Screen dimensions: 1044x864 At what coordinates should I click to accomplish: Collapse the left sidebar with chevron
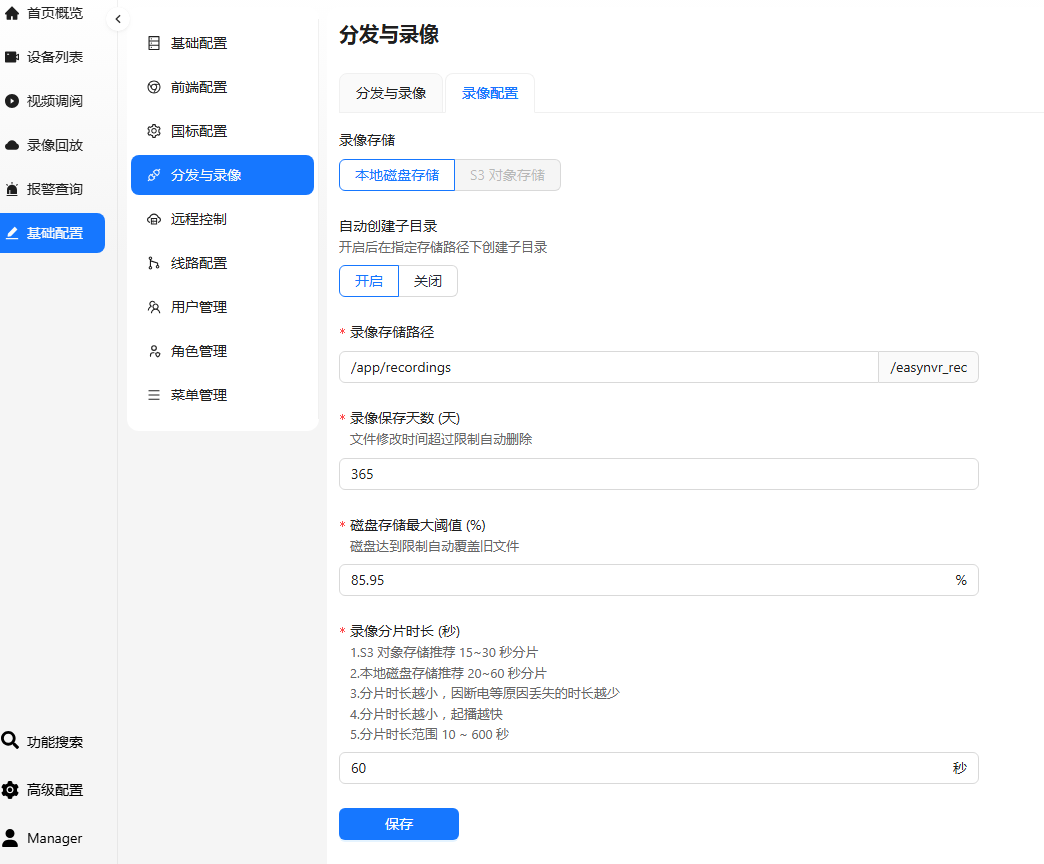click(x=117, y=19)
